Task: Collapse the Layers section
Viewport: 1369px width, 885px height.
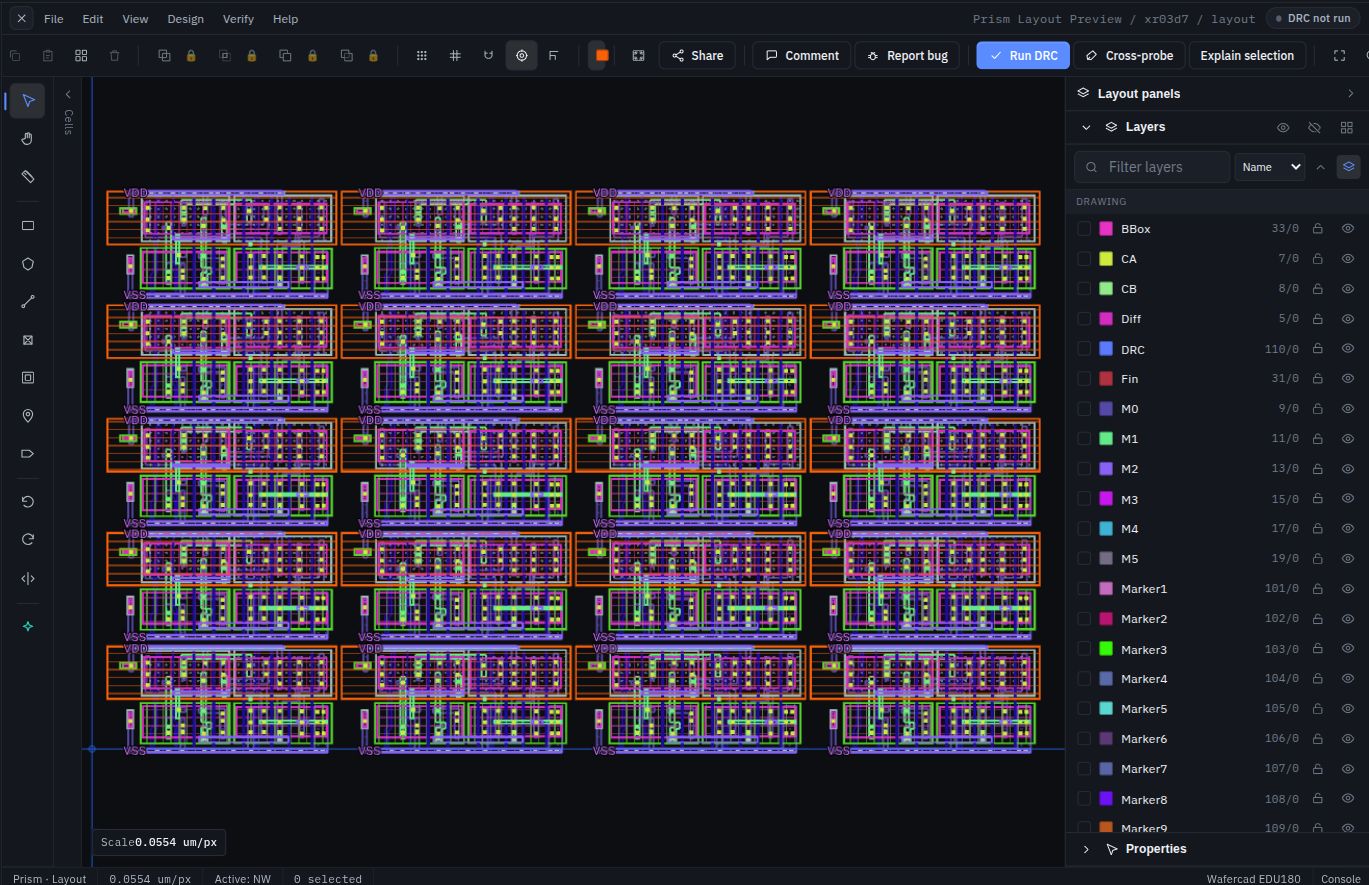Action: click(x=1086, y=128)
